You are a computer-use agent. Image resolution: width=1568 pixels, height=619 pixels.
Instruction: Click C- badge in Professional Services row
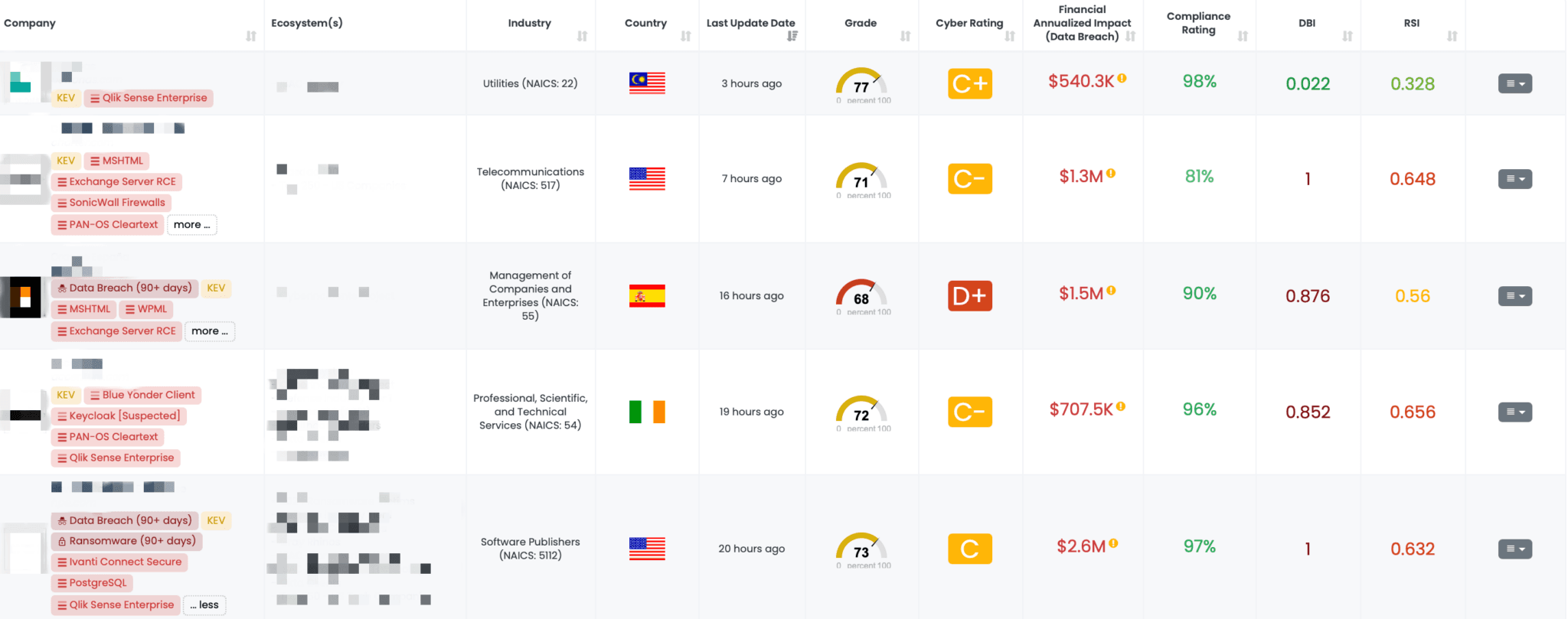click(x=970, y=412)
